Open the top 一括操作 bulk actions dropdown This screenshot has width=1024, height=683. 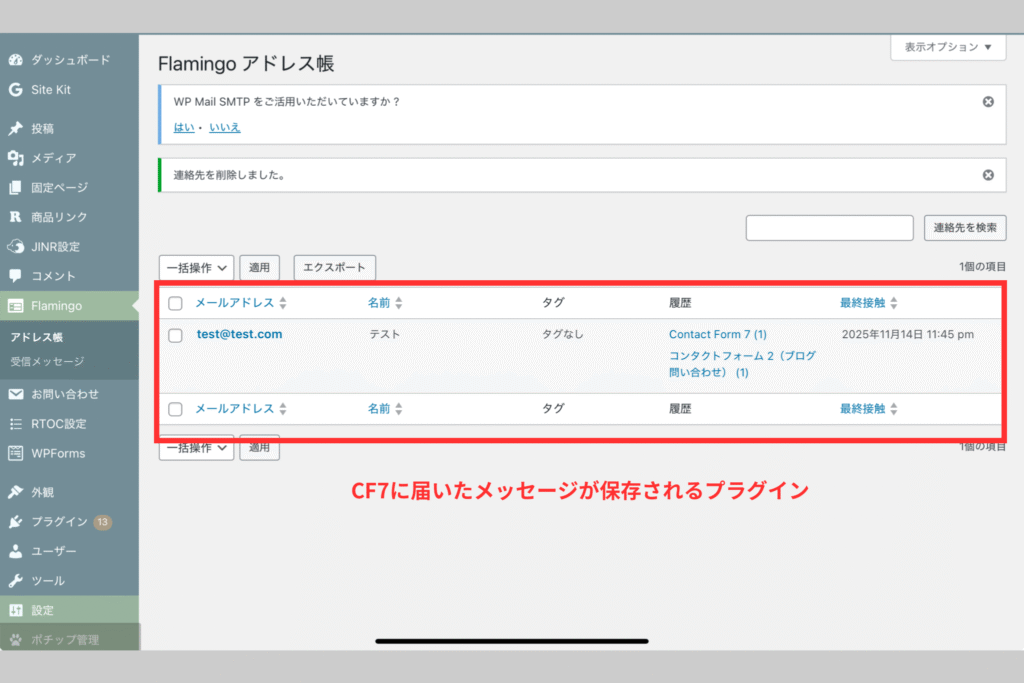click(196, 267)
